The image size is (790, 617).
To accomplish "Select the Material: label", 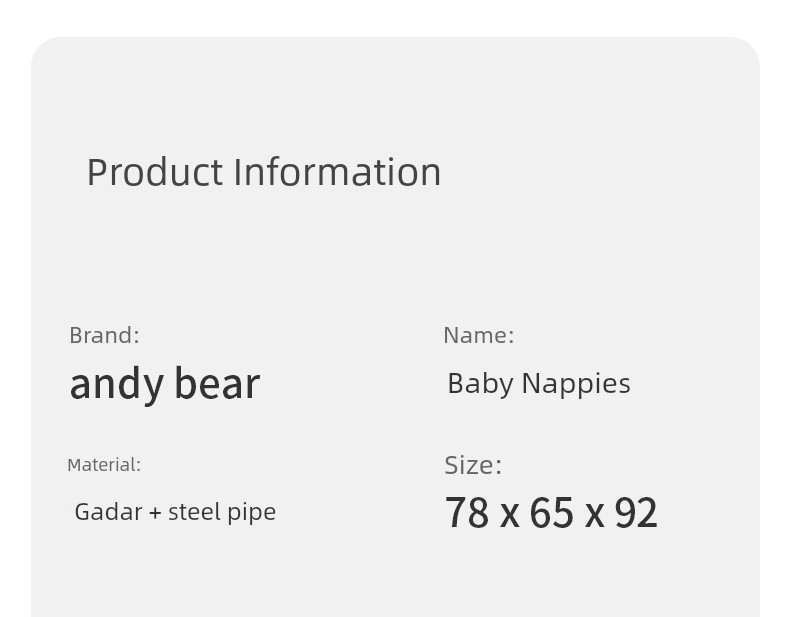I will pyautogui.click(x=104, y=465).
